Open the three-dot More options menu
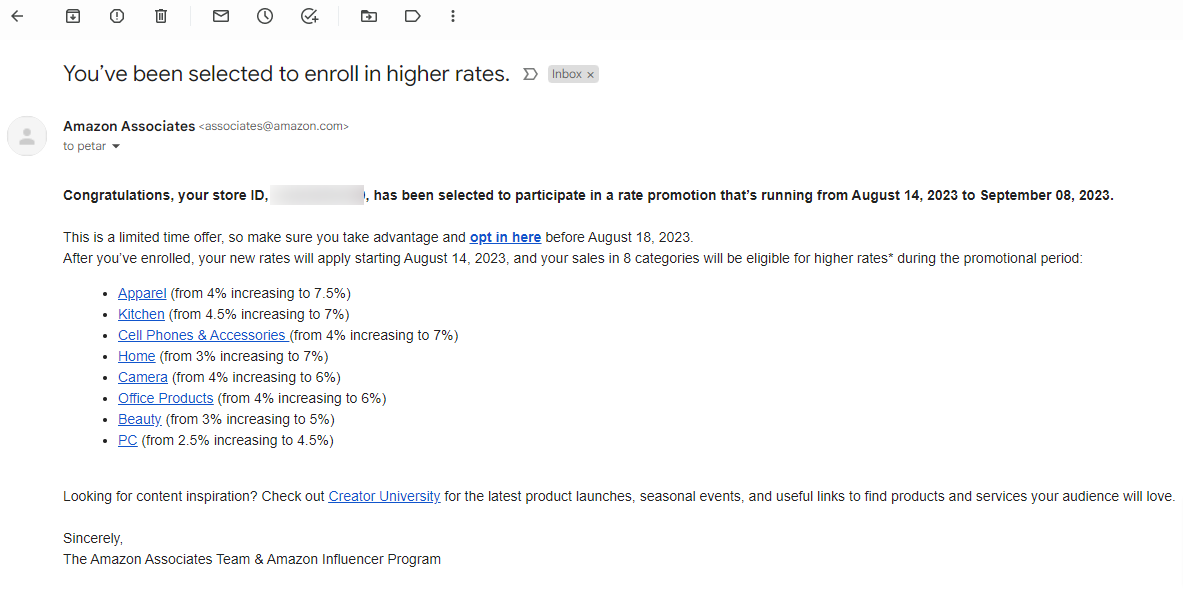The width and height of the screenshot is (1183, 605). [x=453, y=16]
